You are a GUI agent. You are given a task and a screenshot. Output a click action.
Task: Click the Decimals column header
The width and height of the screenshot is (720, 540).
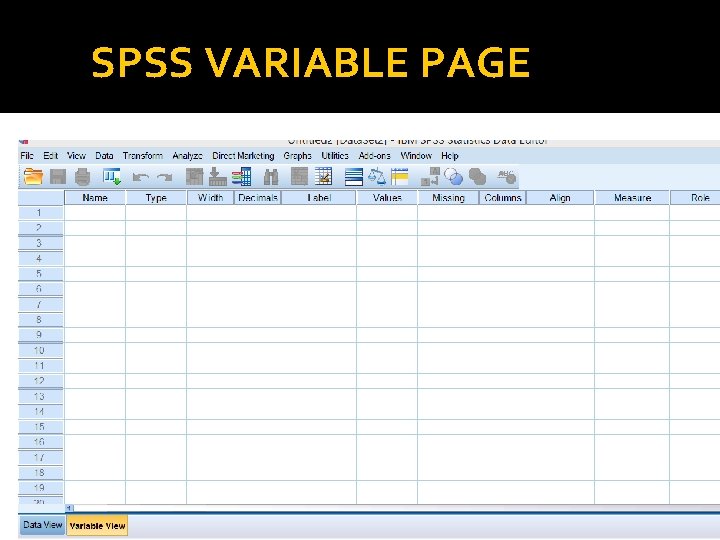[x=258, y=198]
